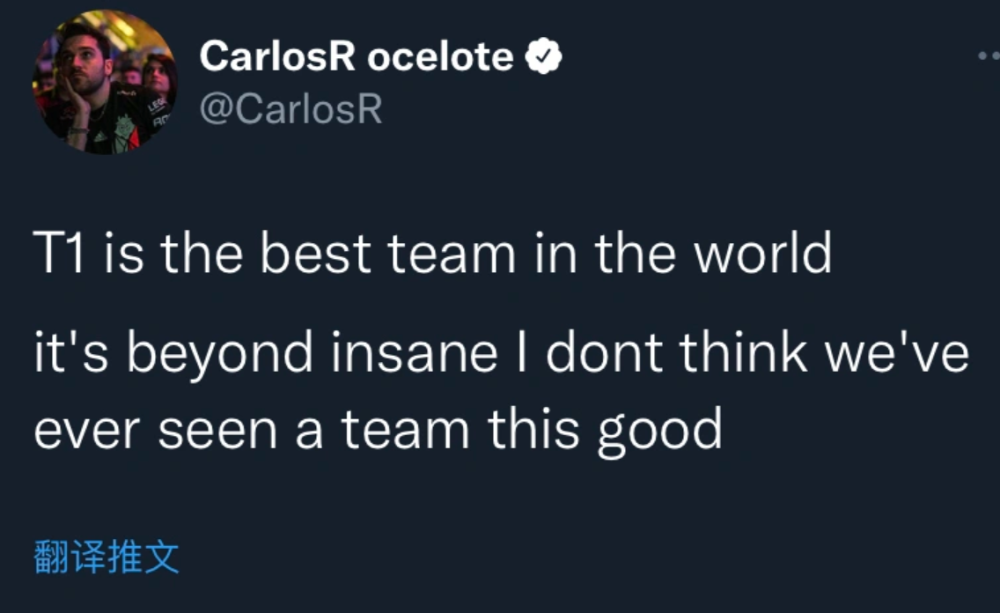
Task: Open the more options dots menu
Action: tap(988, 57)
